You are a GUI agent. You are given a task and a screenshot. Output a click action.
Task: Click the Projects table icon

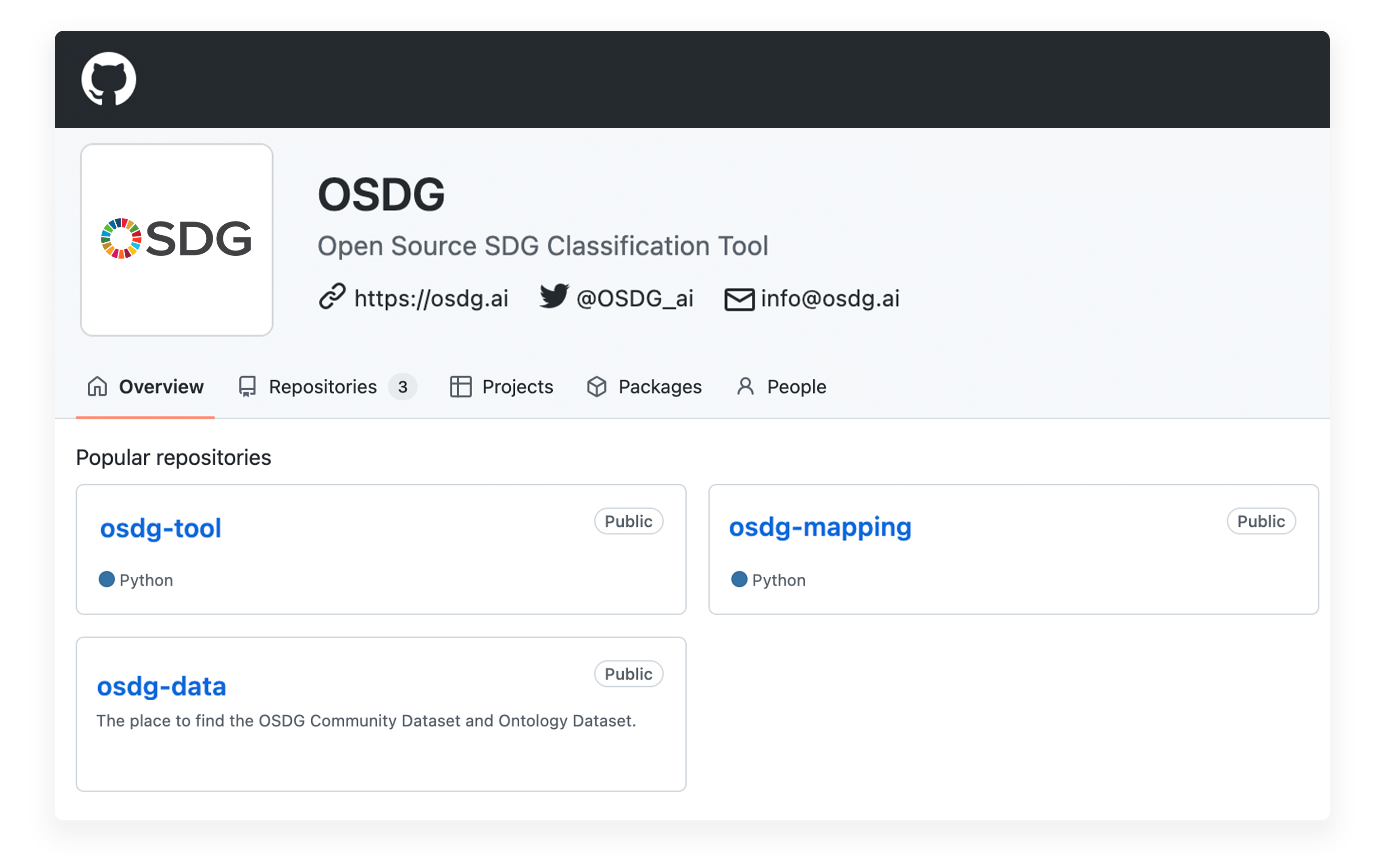[460, 387]
